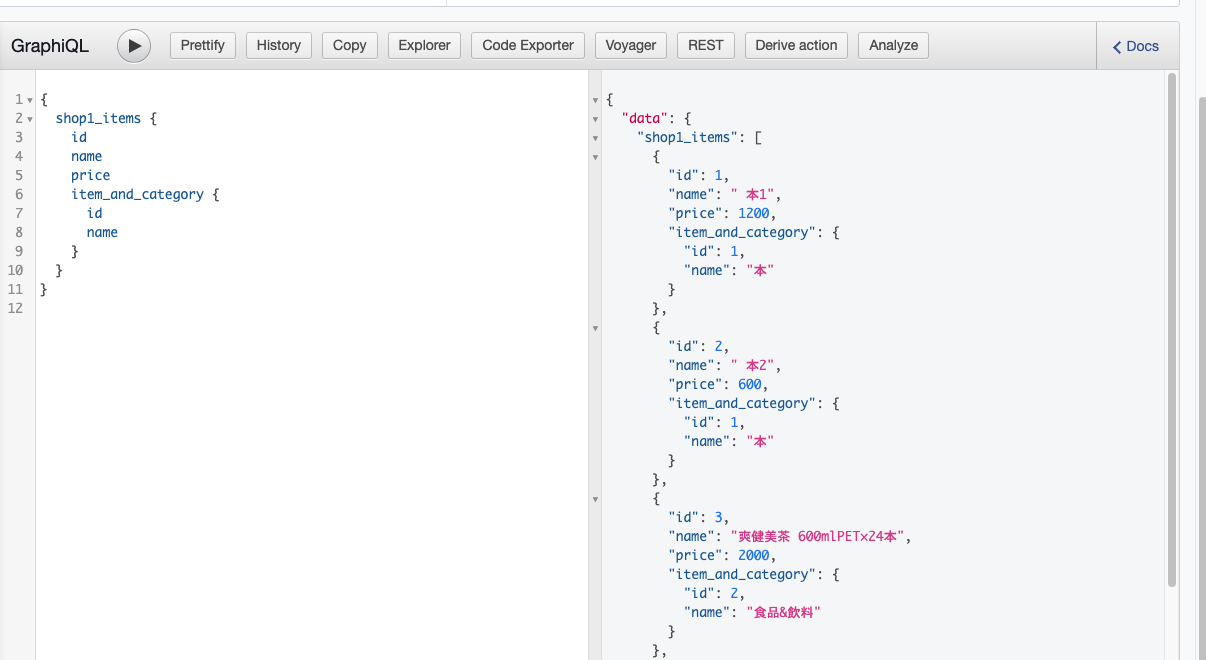Collapse the second result item containing 本2

pos(595,328)
